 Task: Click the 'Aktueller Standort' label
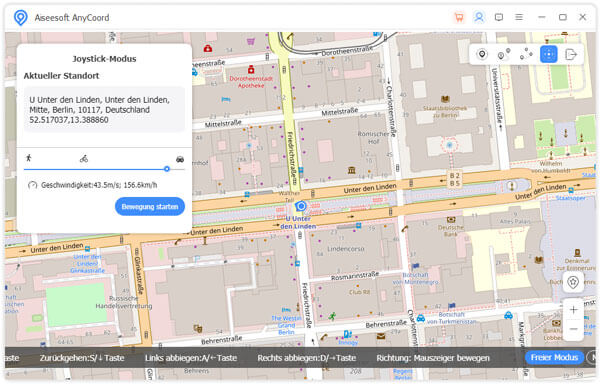(x=61, y=76)
